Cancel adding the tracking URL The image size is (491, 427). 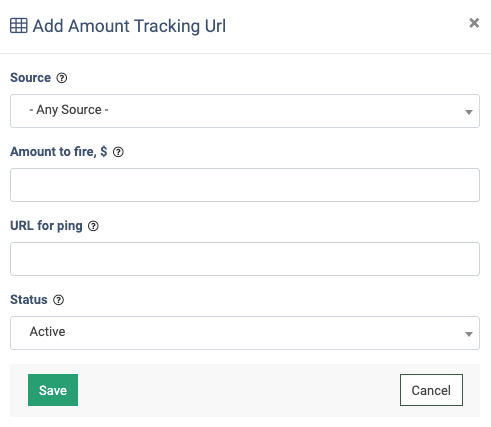pos(431,390)
